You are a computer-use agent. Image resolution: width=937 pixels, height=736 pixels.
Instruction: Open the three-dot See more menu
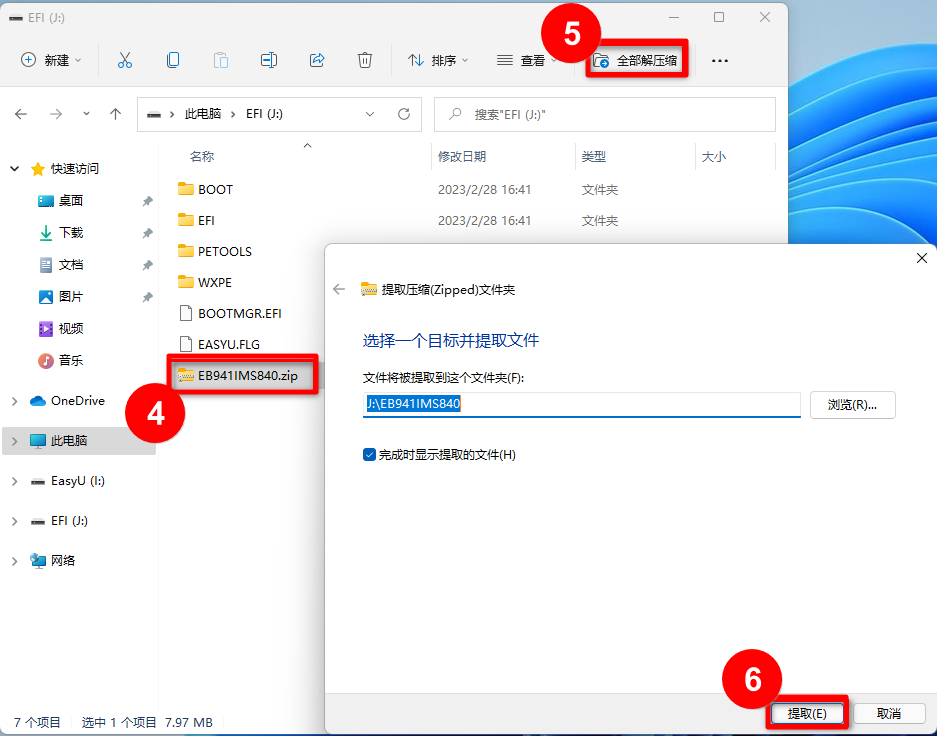point(719,61)
